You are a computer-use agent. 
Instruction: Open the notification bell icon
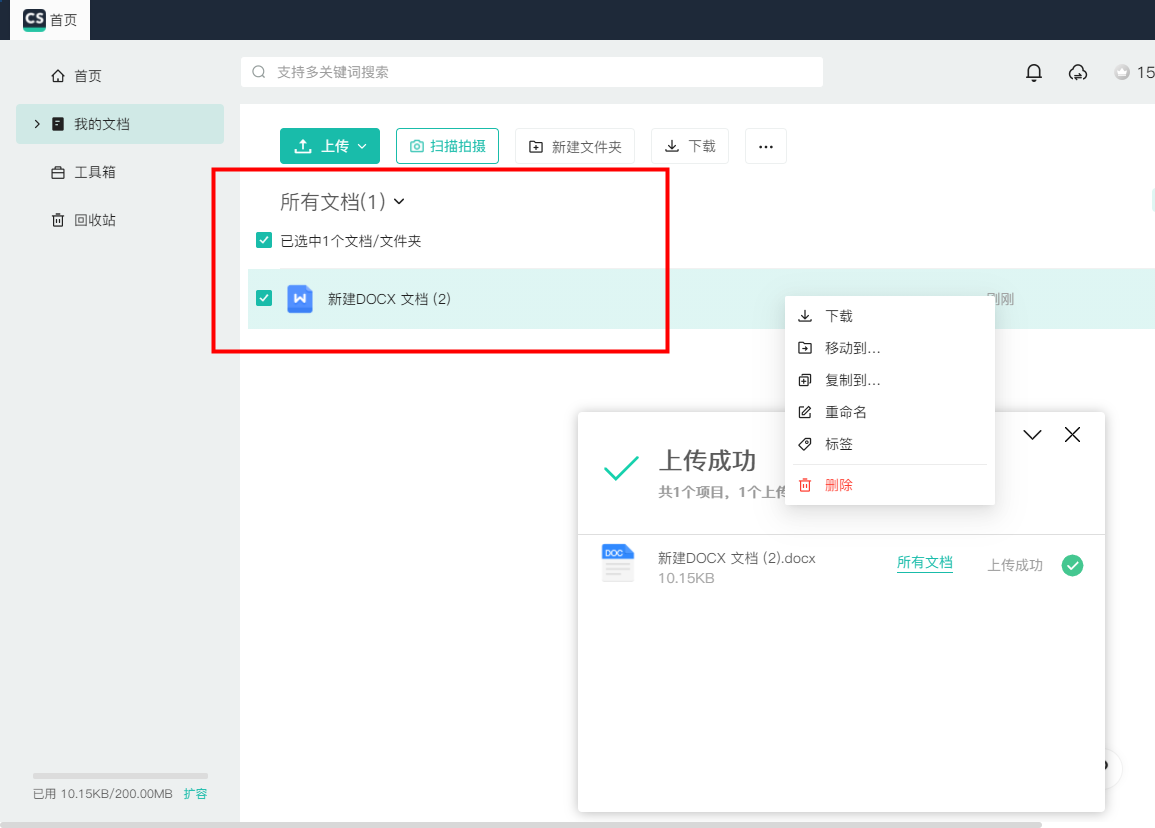coord(1034,72)
